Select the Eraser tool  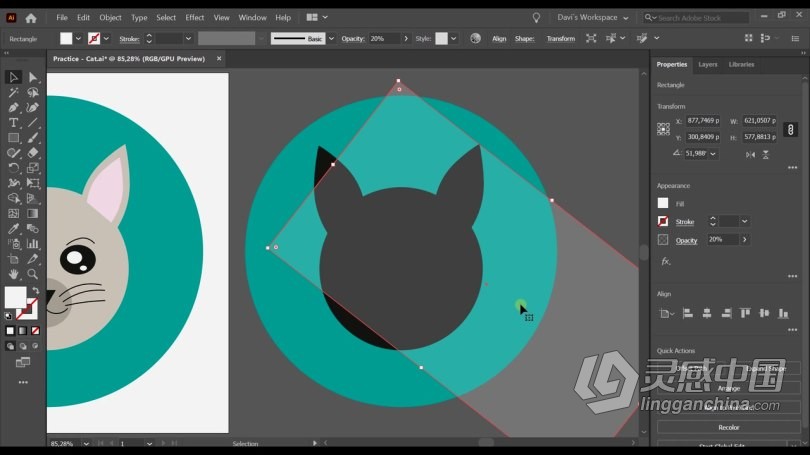click(33, 153)
